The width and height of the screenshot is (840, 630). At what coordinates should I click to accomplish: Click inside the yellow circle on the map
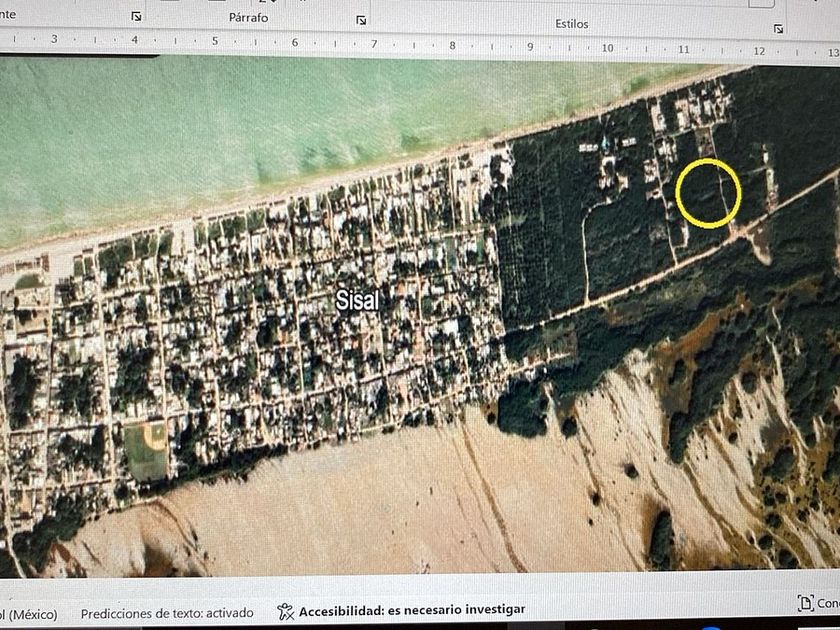[708, 191]
